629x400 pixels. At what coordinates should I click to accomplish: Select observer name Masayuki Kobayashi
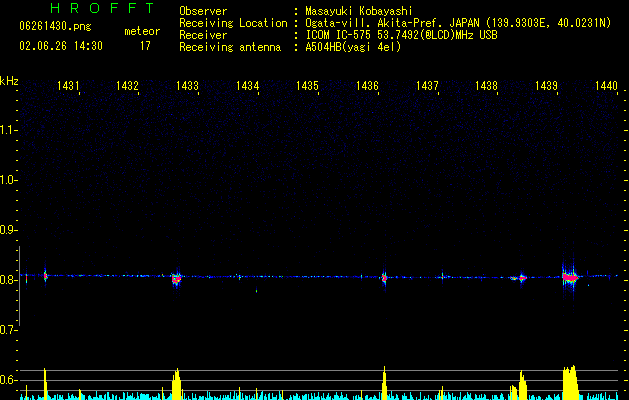(359, 11)
